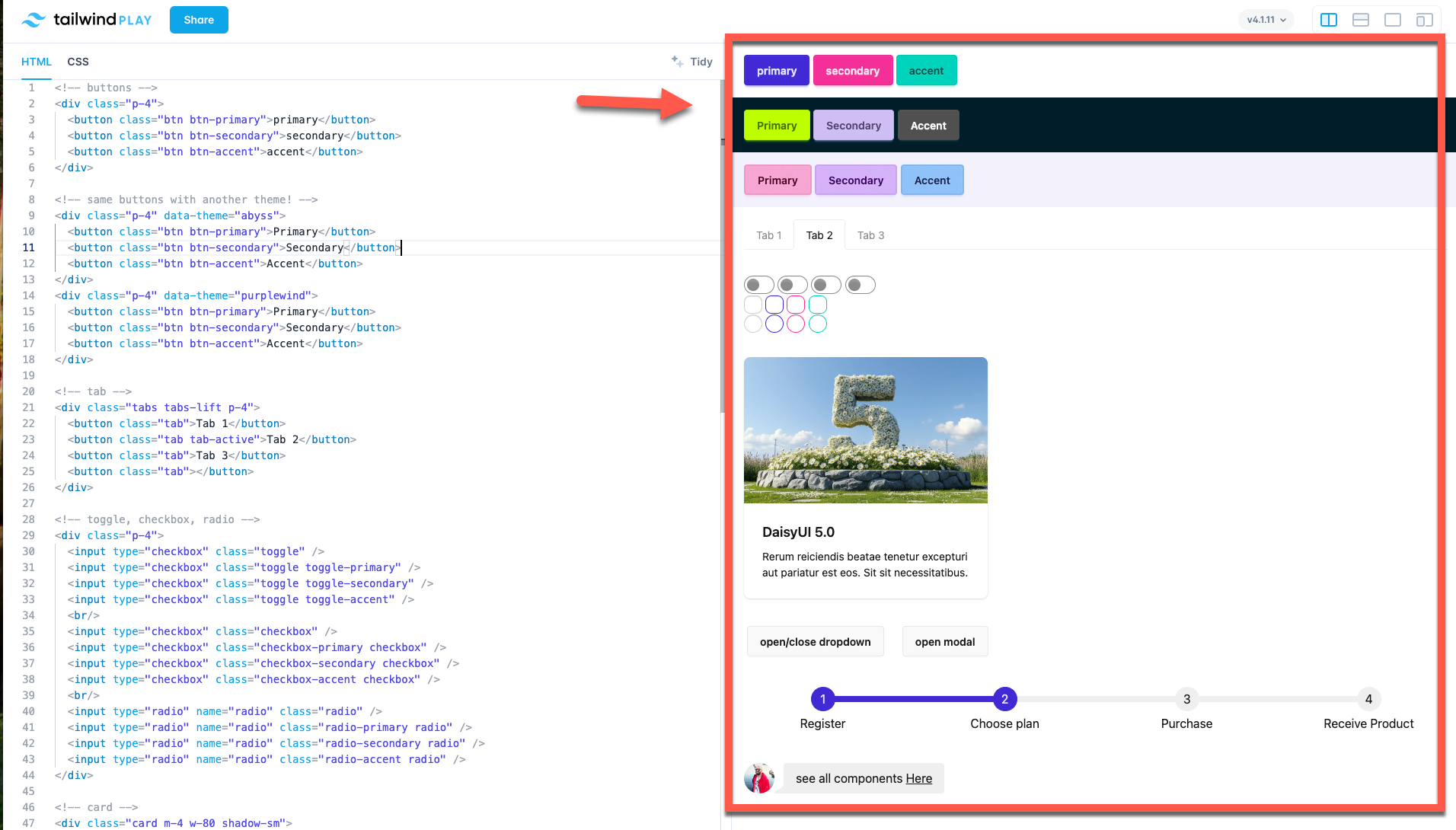Click step 4 Receive Product circle
This screenshot has width=1456, height=830.
[x=1368, y=699]
